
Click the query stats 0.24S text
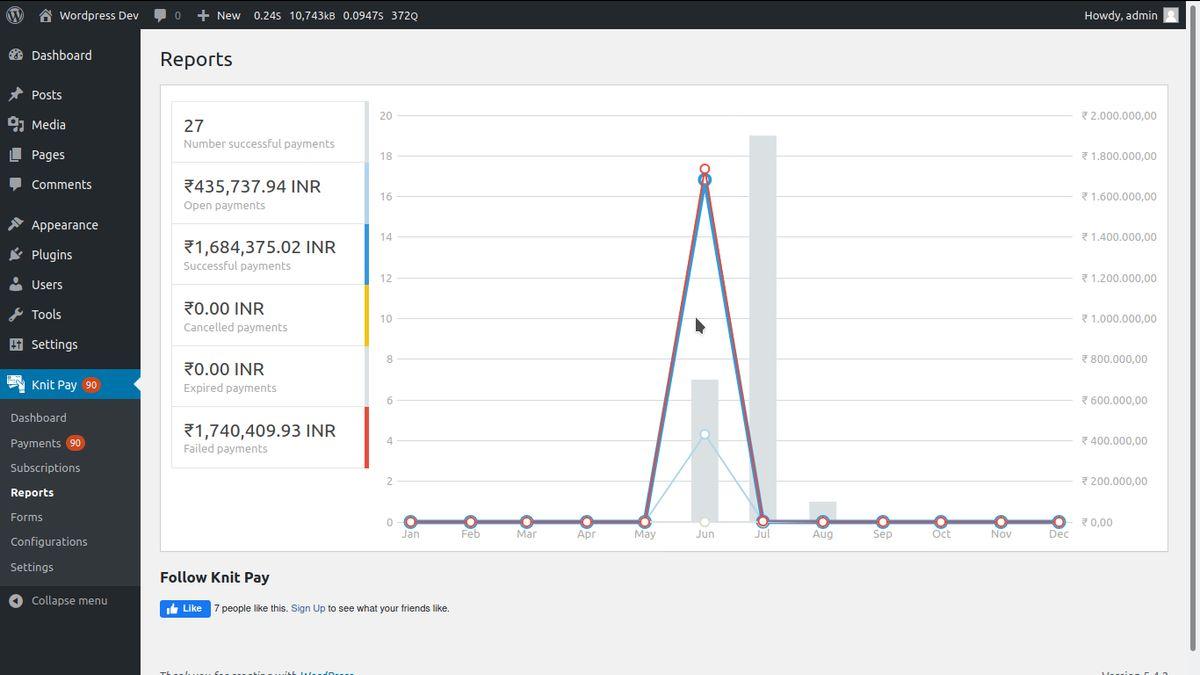point(266,16)
